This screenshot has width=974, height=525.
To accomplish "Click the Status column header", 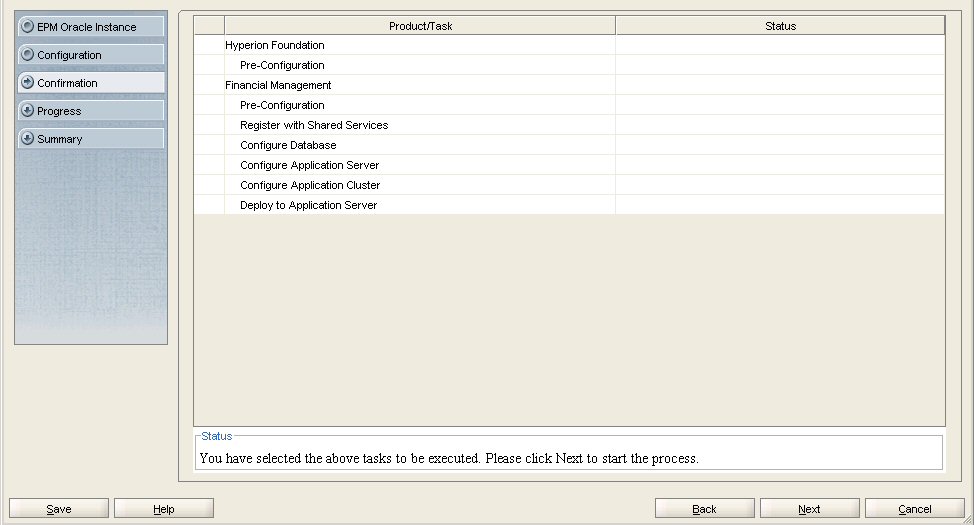I will [x=780, y=26].
